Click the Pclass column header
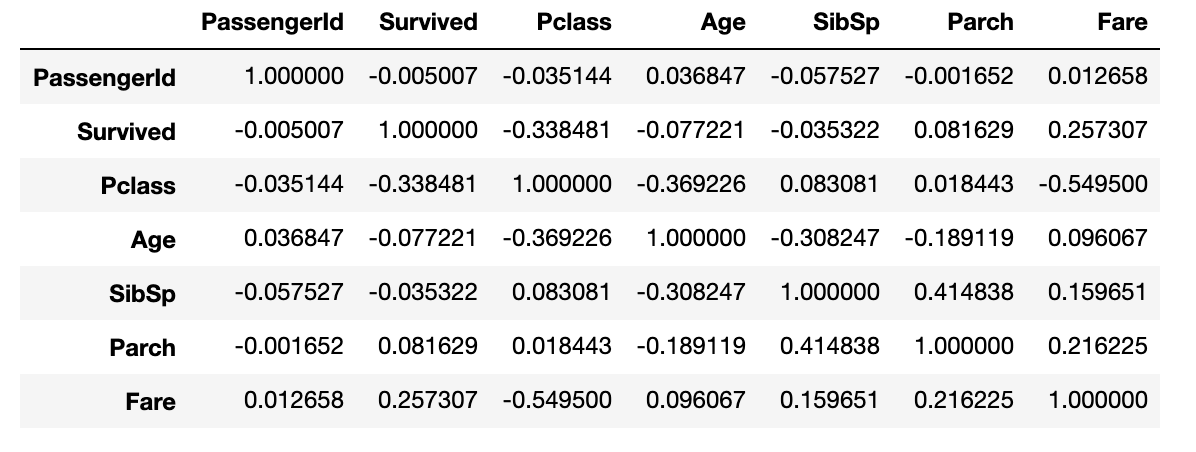Viewport: 1196px width, 452px height. coord(572,22)
